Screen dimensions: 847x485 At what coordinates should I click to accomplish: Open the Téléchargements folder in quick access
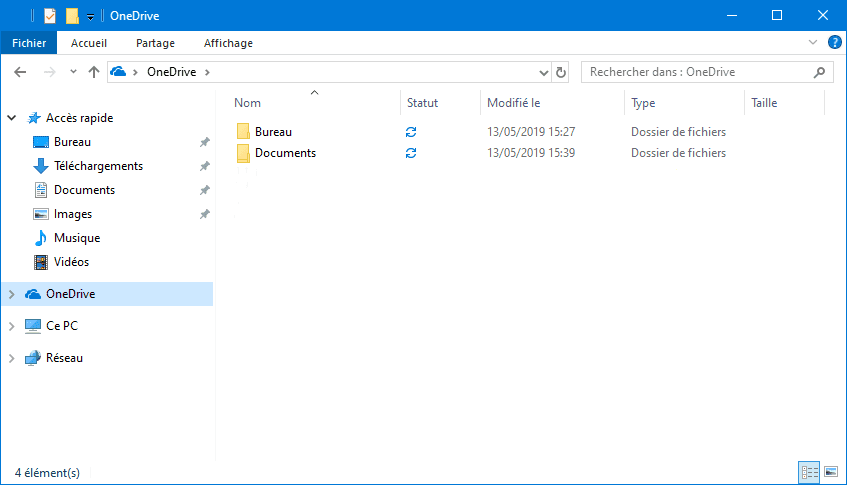[98, 166]
